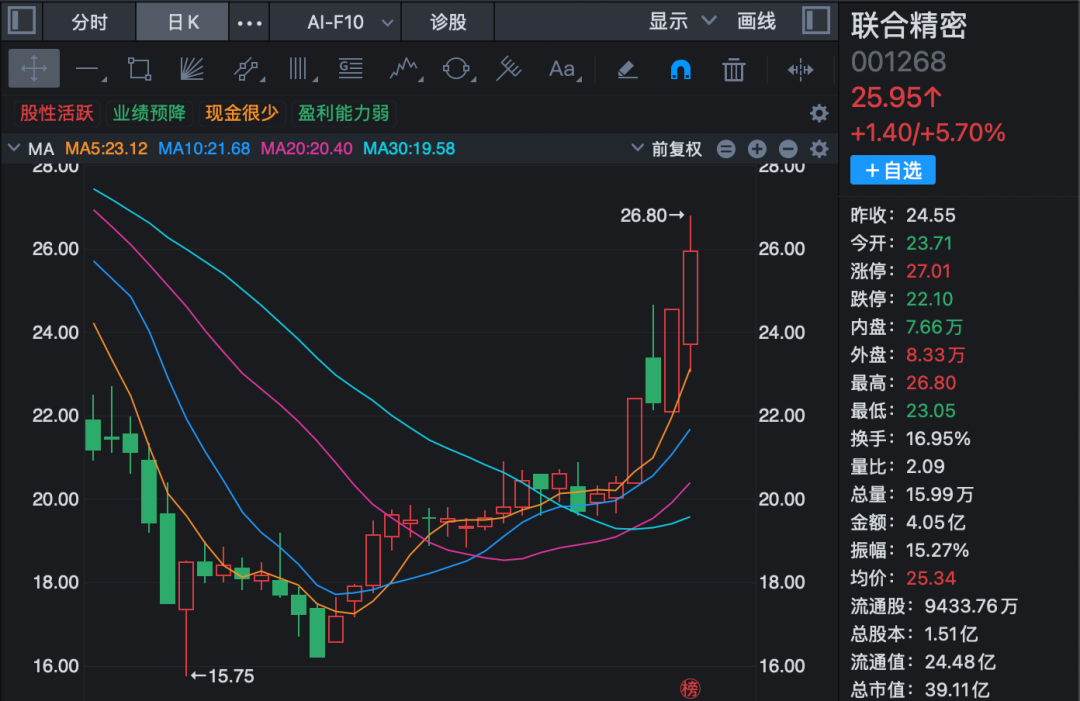This screenshot has width=1080, height=701.
Task: Open the more periods ellipsis menu
Action: pyautogui.click(x=249, y=21)
